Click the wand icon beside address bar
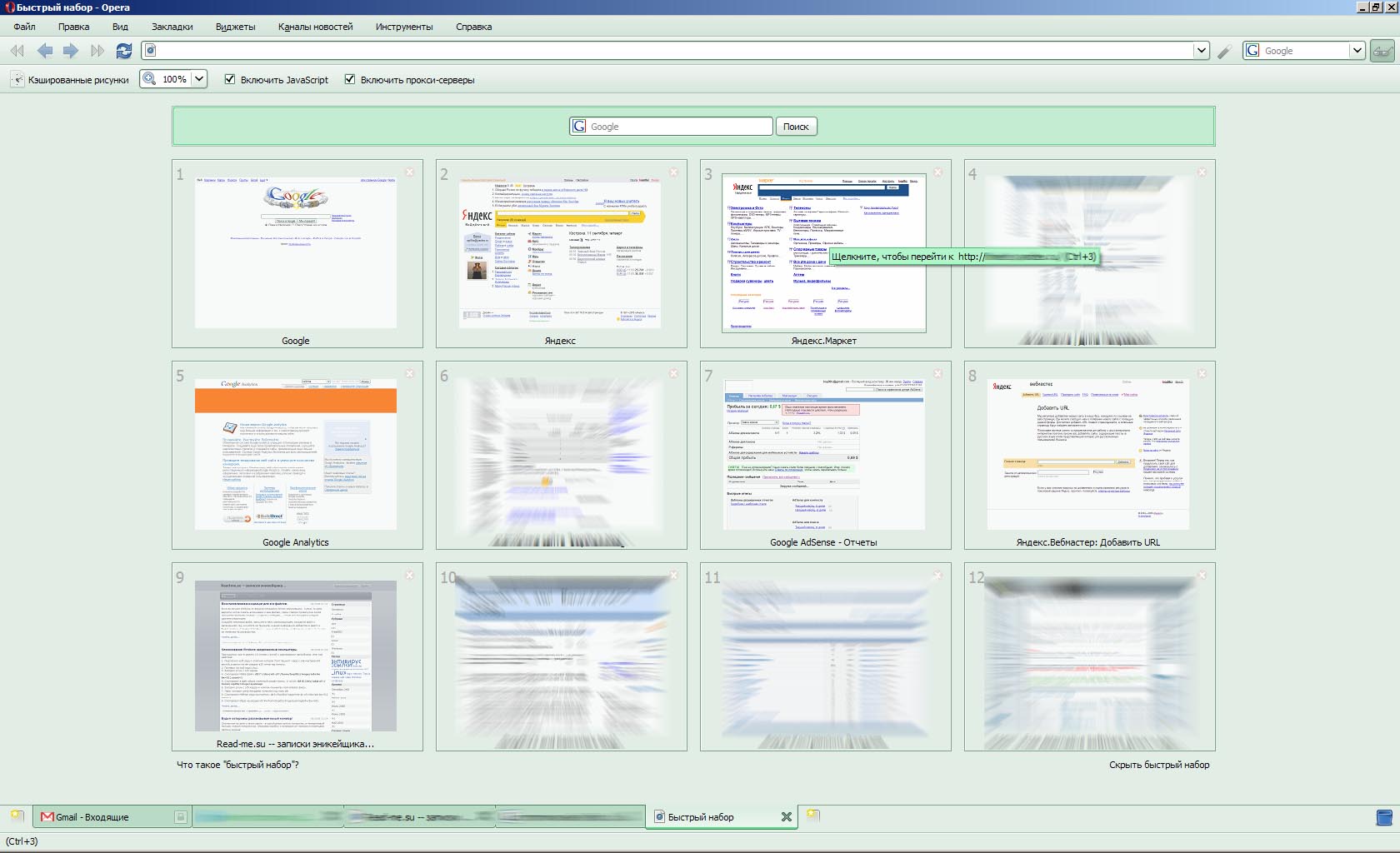Viewport: 1400px width, 853px height. click(1224, 52)
